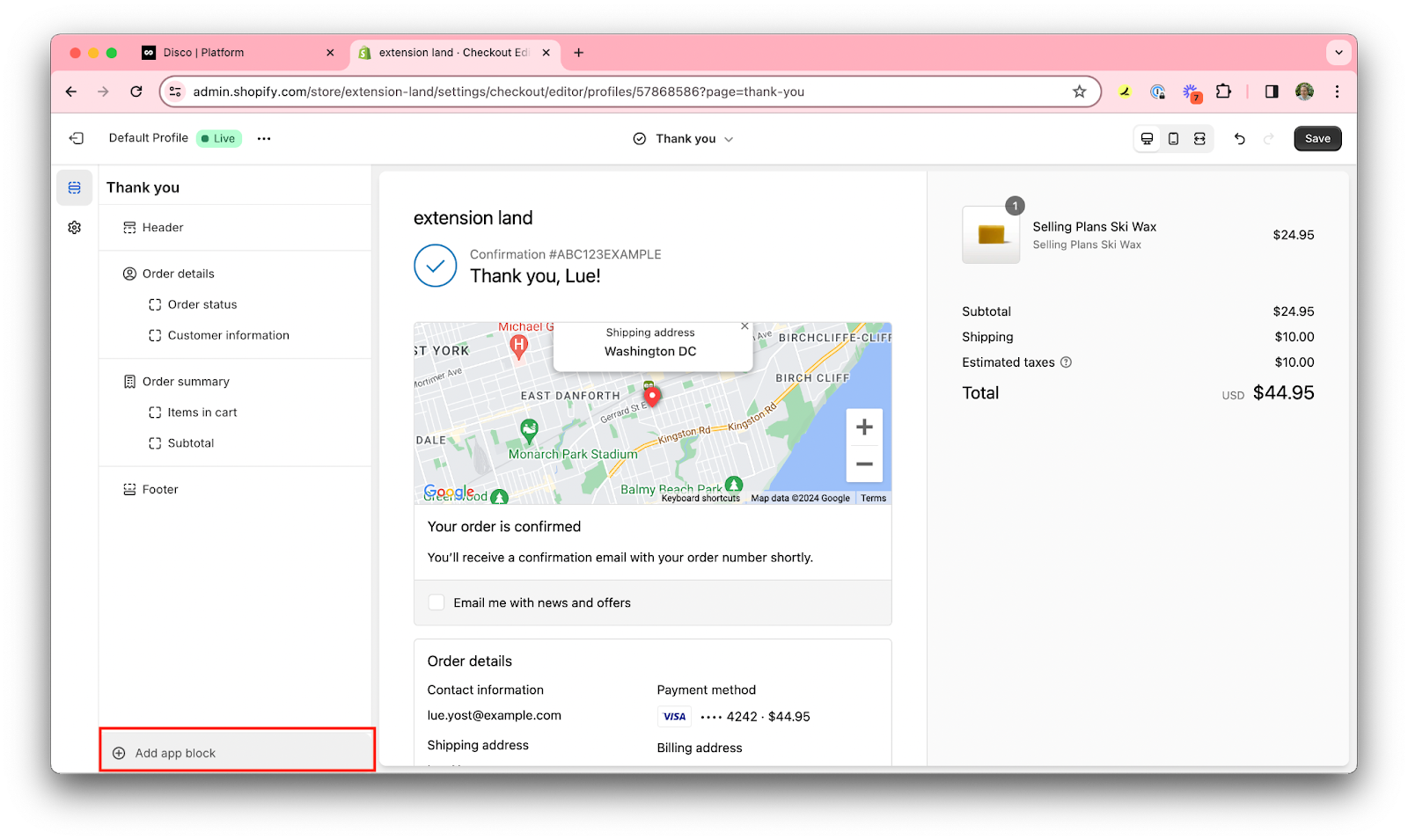
Task: Bookmark this page with the star
Action: point(1079,91)
